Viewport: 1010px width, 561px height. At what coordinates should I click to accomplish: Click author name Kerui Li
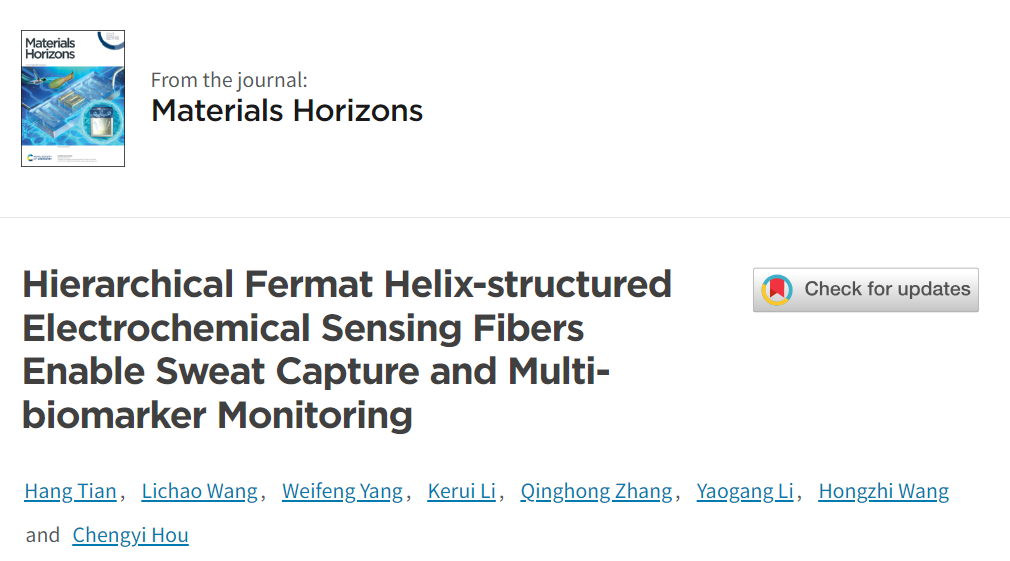click(461, 491)
